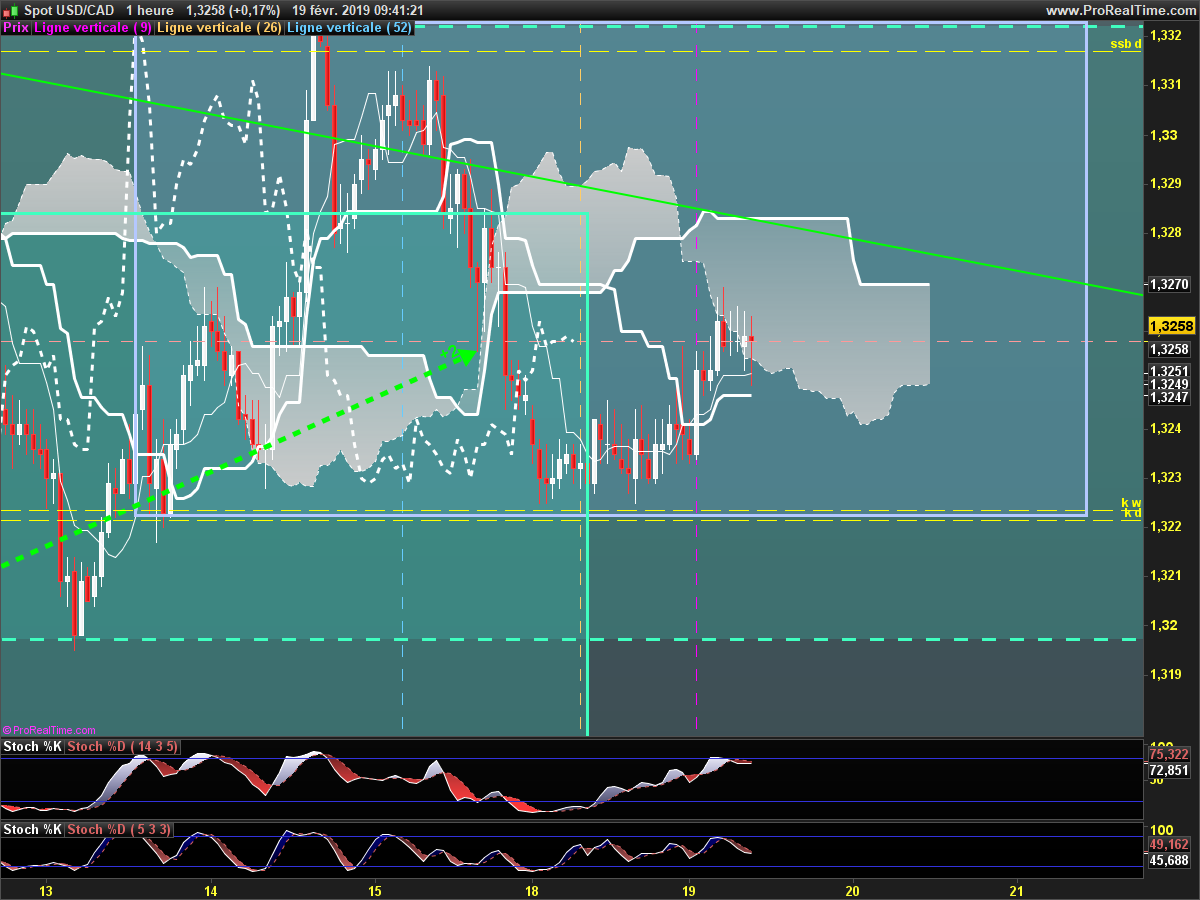Select the Stoch %D (14 3 5) label
Image resolution: width=1200 pixels, height=900 pixels.
pos(123,747)
